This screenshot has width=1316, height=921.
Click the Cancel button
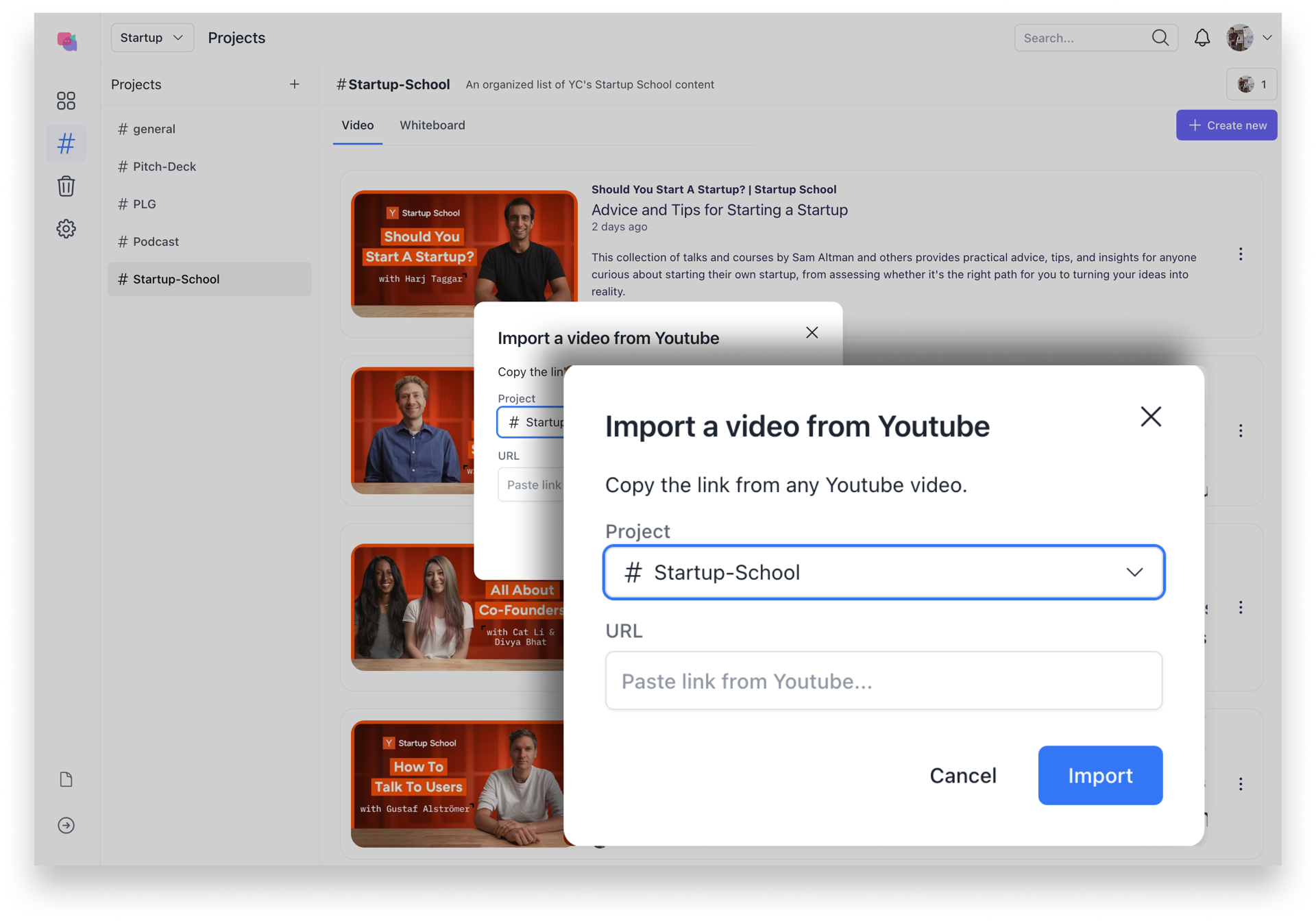[963, 775]
